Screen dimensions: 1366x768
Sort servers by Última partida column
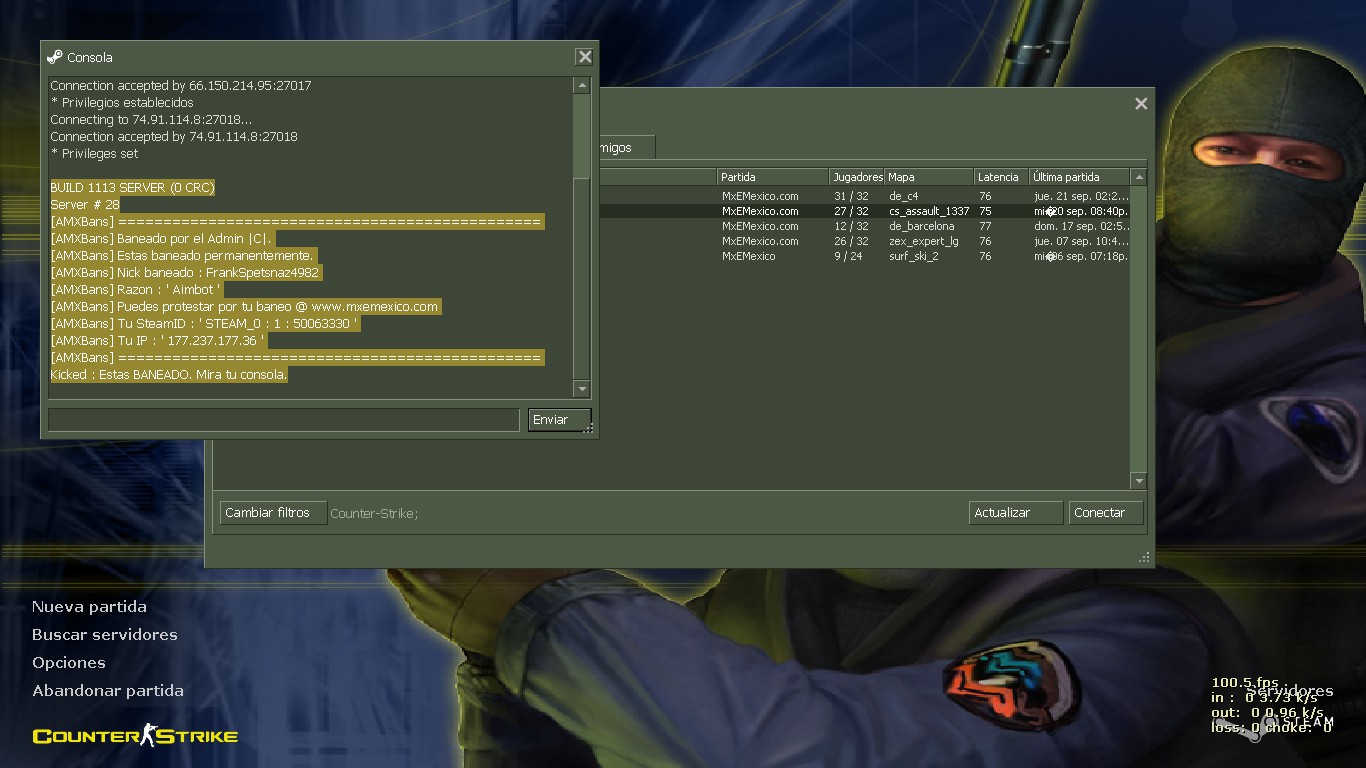(x=1080, y=177)
